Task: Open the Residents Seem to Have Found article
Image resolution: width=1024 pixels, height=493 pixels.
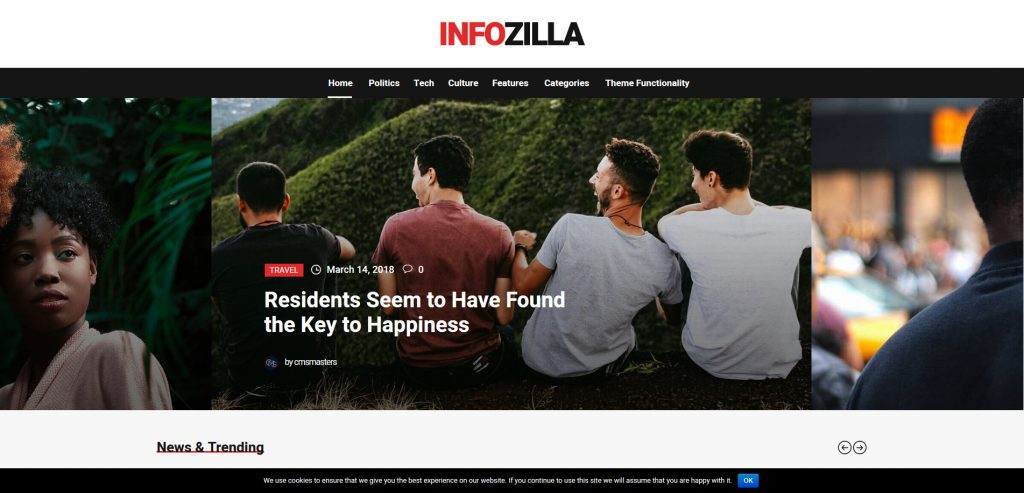Action: [x=415, y=312]
